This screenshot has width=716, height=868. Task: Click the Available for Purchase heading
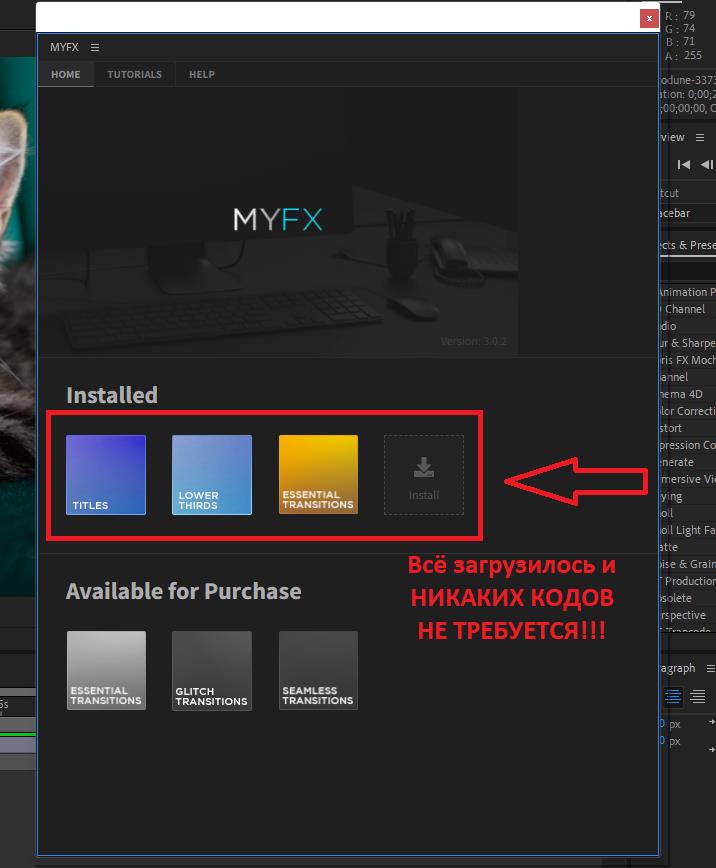[184, 591]
